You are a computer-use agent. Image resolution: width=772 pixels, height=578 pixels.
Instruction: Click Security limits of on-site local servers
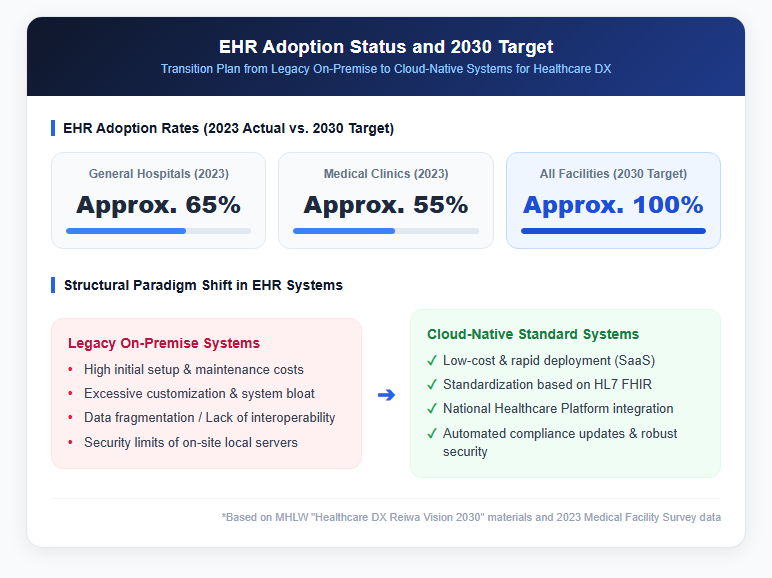pos(191,443)
